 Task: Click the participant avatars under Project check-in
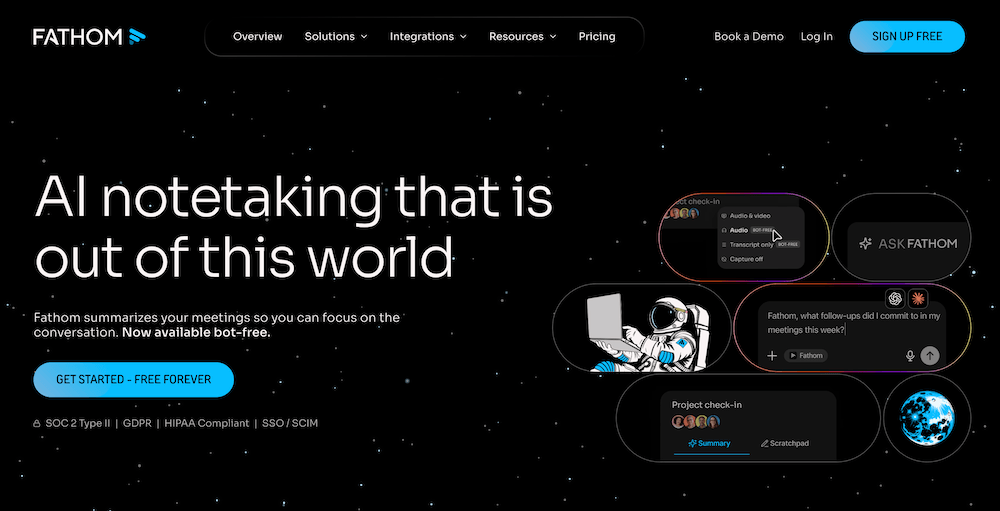(x=696, y=422)
